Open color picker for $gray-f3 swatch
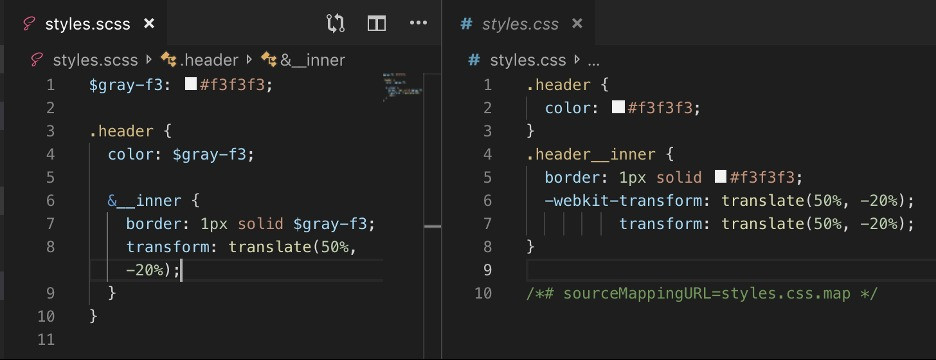This screenshot has width=936, height=360. (x=191, y=84)
